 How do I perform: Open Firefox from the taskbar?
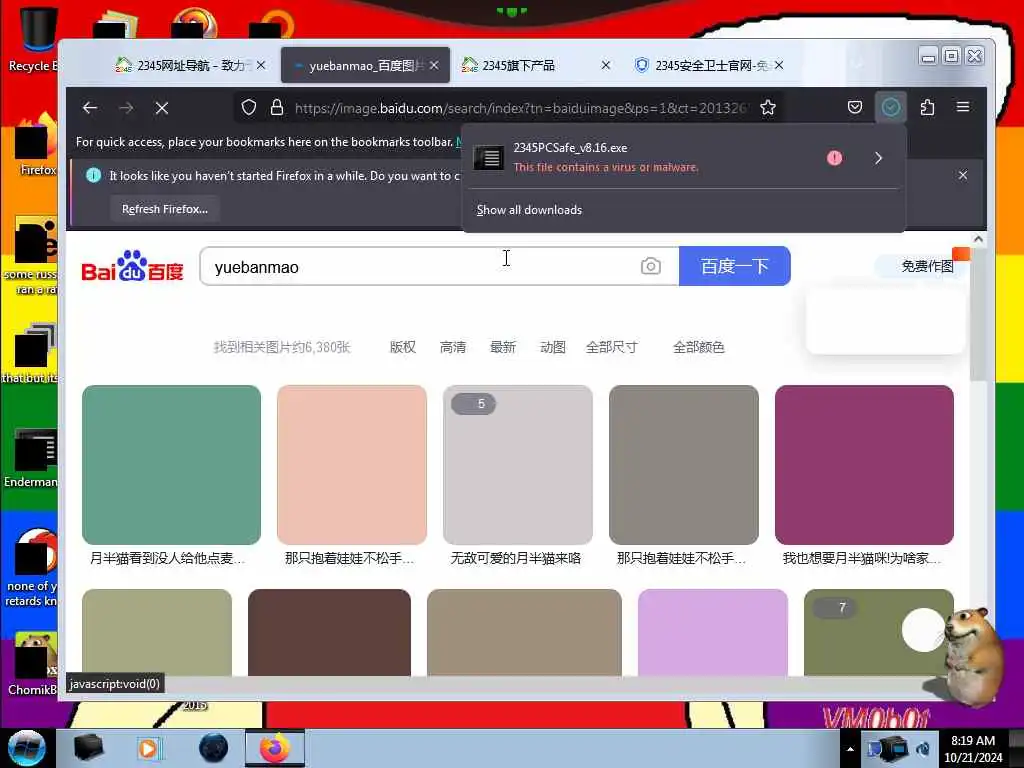coord(275,748)
